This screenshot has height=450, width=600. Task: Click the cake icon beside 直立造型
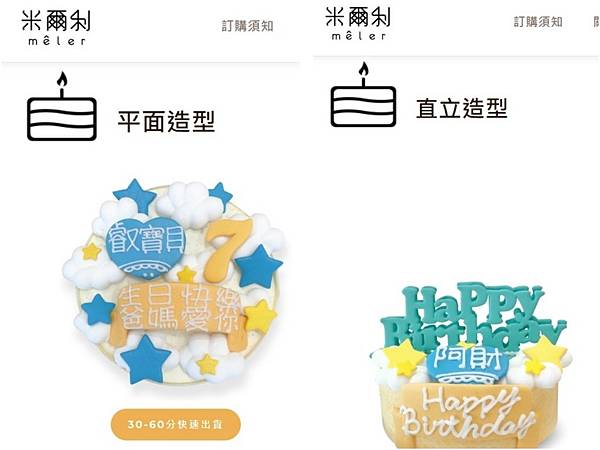363,95
